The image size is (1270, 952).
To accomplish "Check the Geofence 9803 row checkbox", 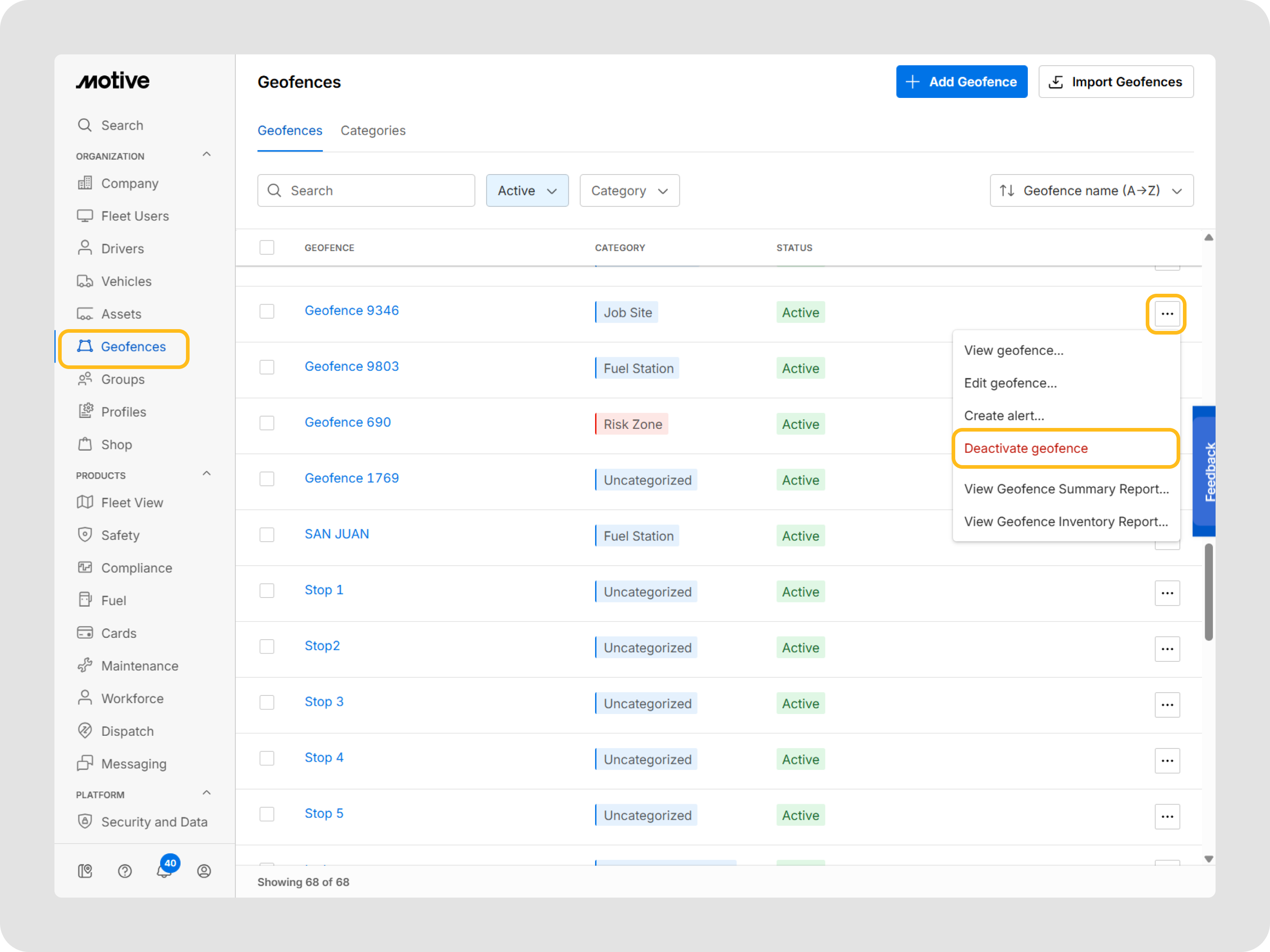I will [x=267, y=367].
